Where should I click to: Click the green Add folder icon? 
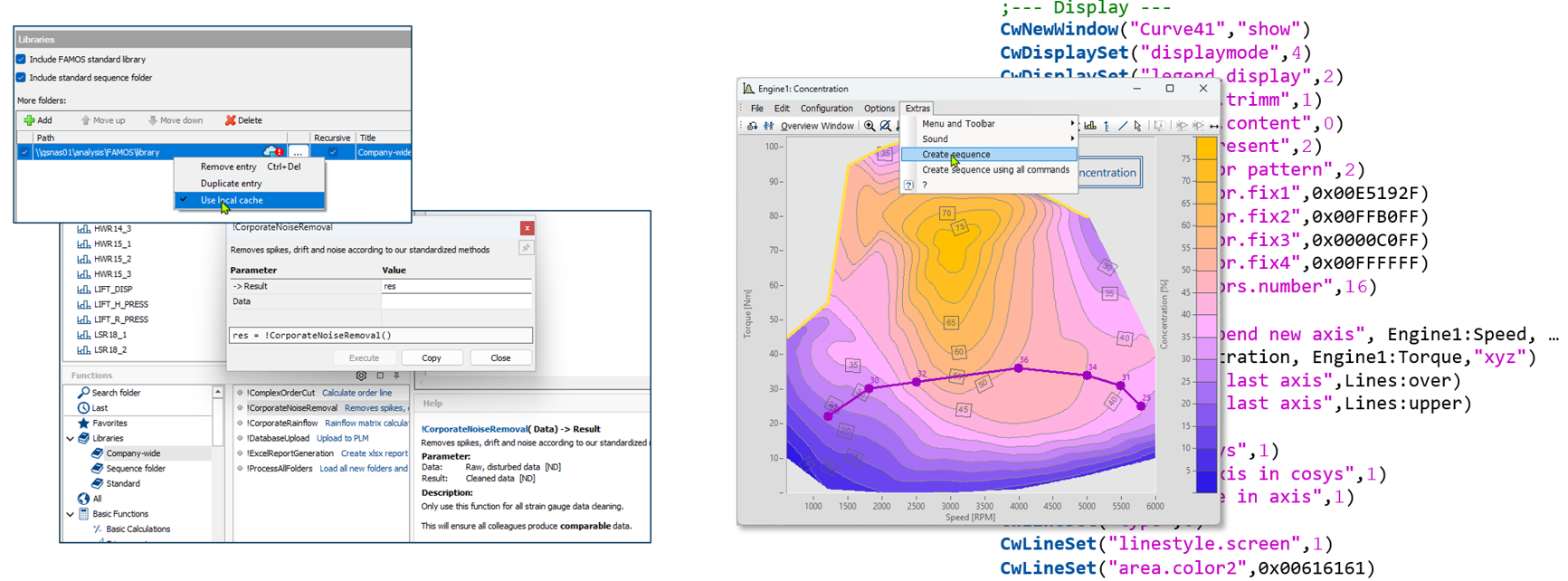[29, 120]
